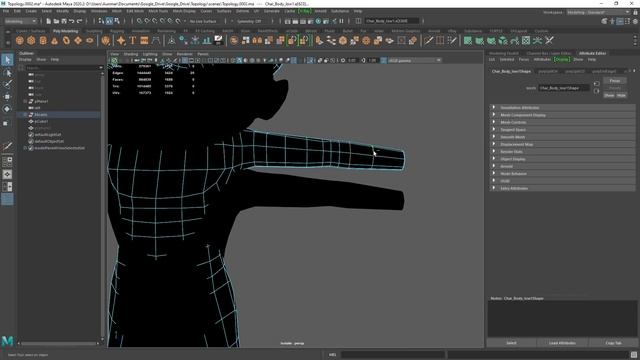Click the Undo icon in status line
640x360 pixels.
pyautogui.click(x=72, y=21)
